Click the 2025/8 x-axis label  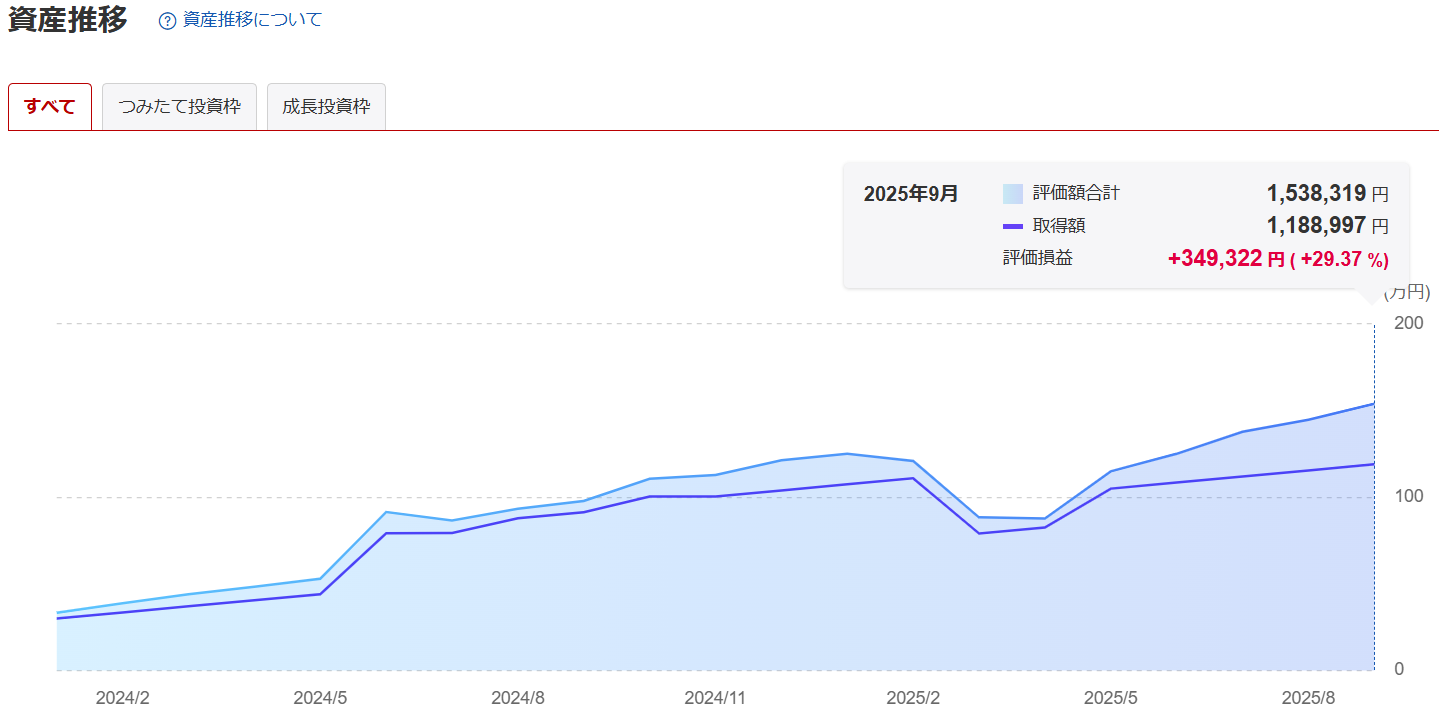click(1309, 698)
